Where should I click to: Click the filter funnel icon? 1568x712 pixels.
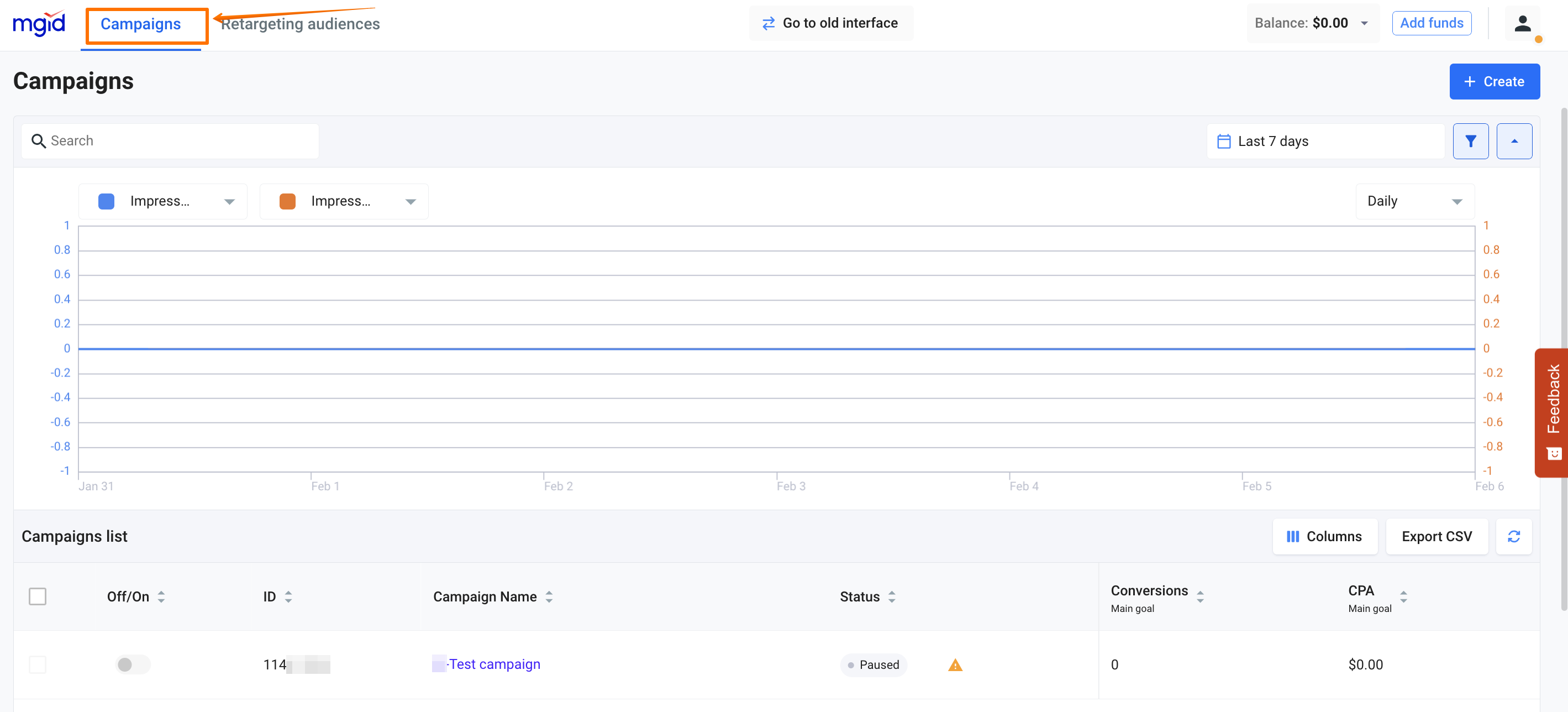[x=1470, y=142]
